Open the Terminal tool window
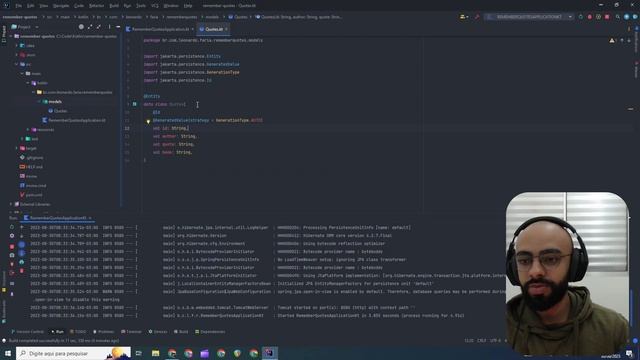 [131, 332]
